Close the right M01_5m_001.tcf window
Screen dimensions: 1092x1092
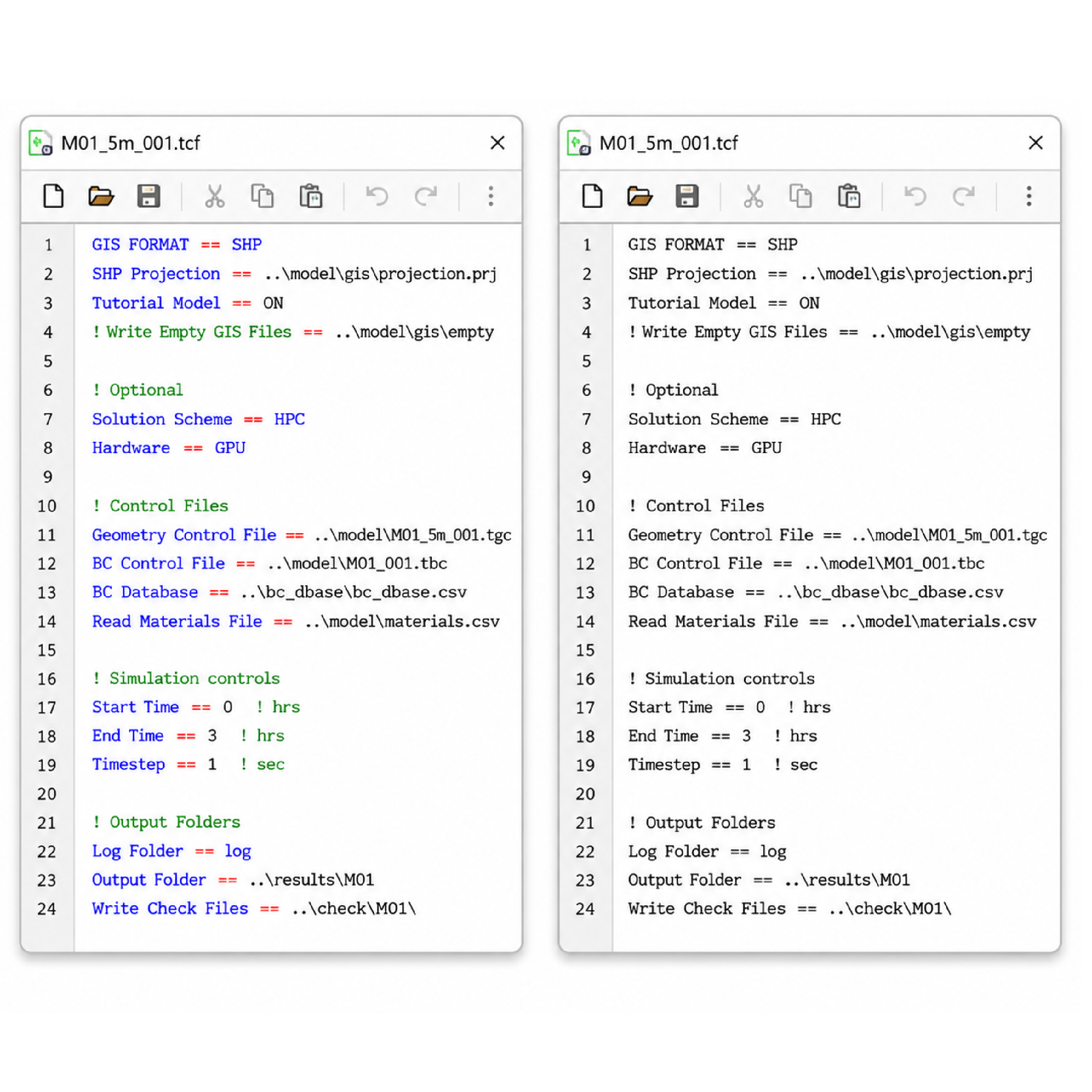[1036, 143]
